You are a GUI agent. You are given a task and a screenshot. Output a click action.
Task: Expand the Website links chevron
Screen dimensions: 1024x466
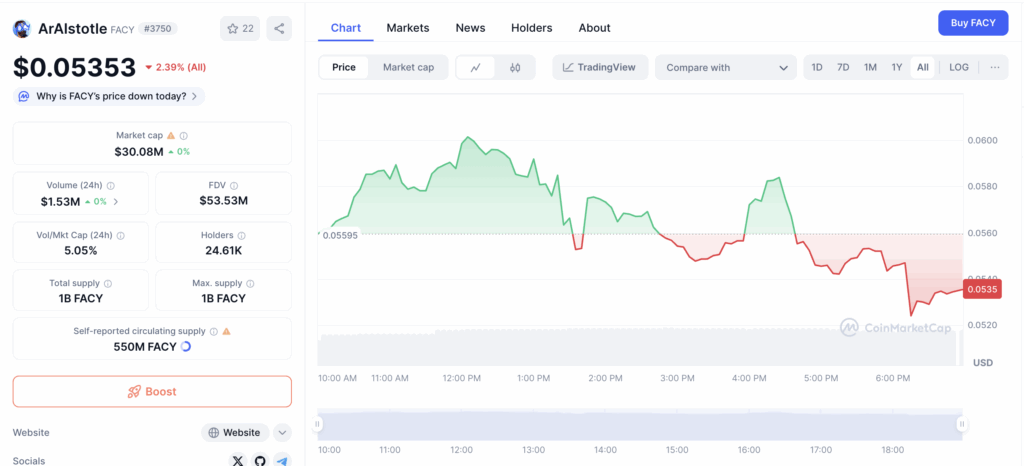coord(282,433)
